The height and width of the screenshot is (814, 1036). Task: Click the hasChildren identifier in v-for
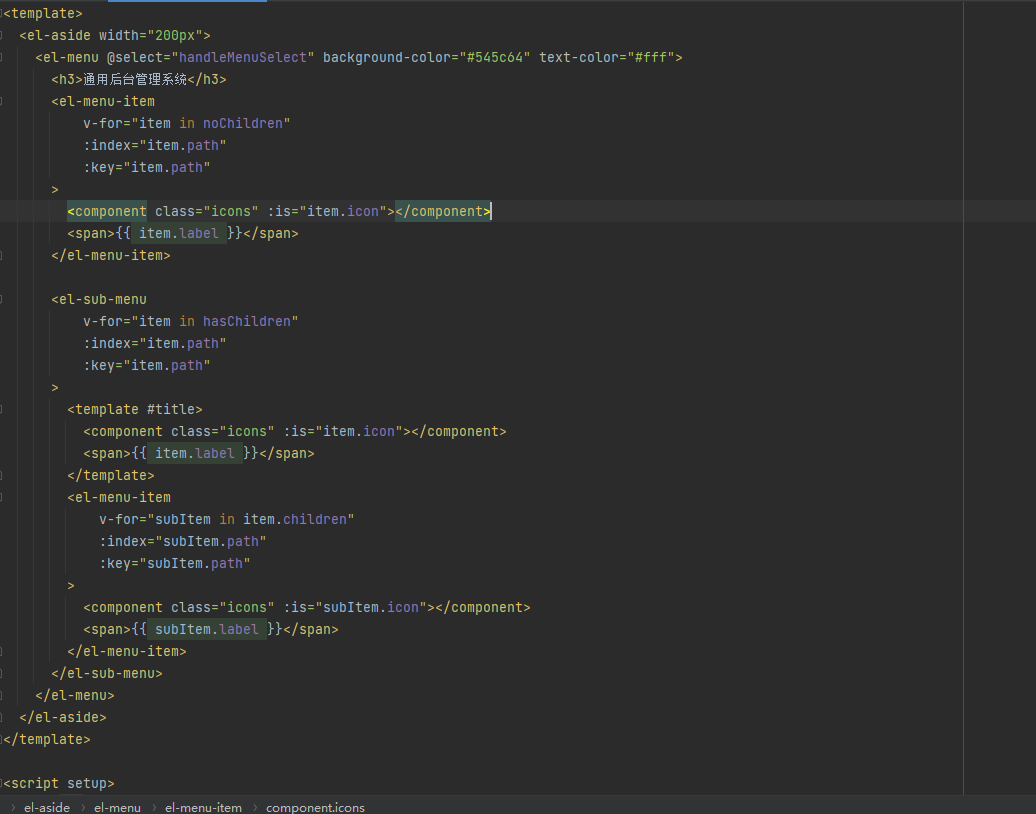click(x=246, y=322)
